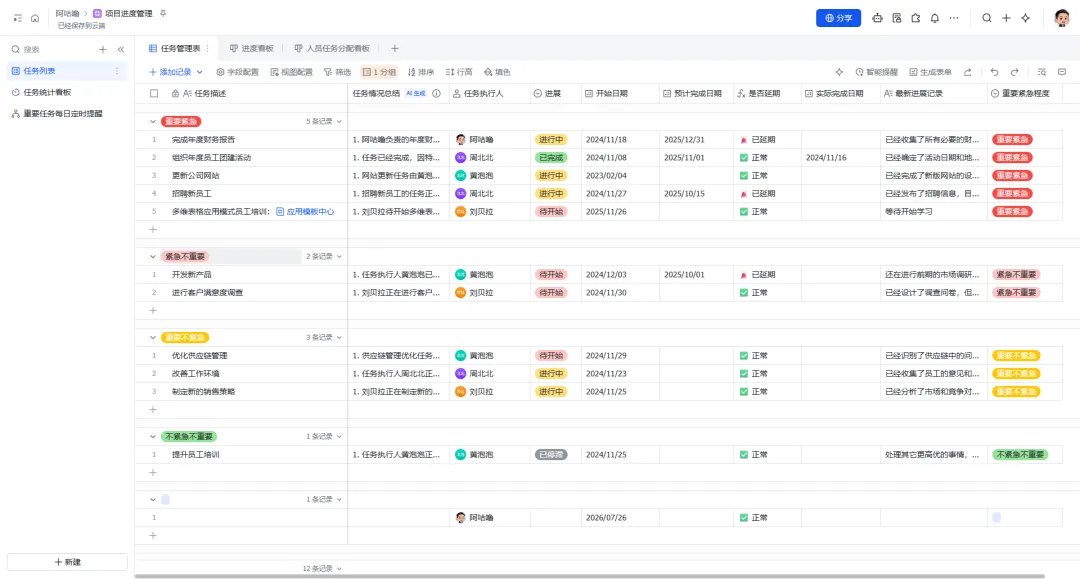
Task: Toggle 是否延期 checkbox for 优化供应链管理
Action: coord(744,356)
